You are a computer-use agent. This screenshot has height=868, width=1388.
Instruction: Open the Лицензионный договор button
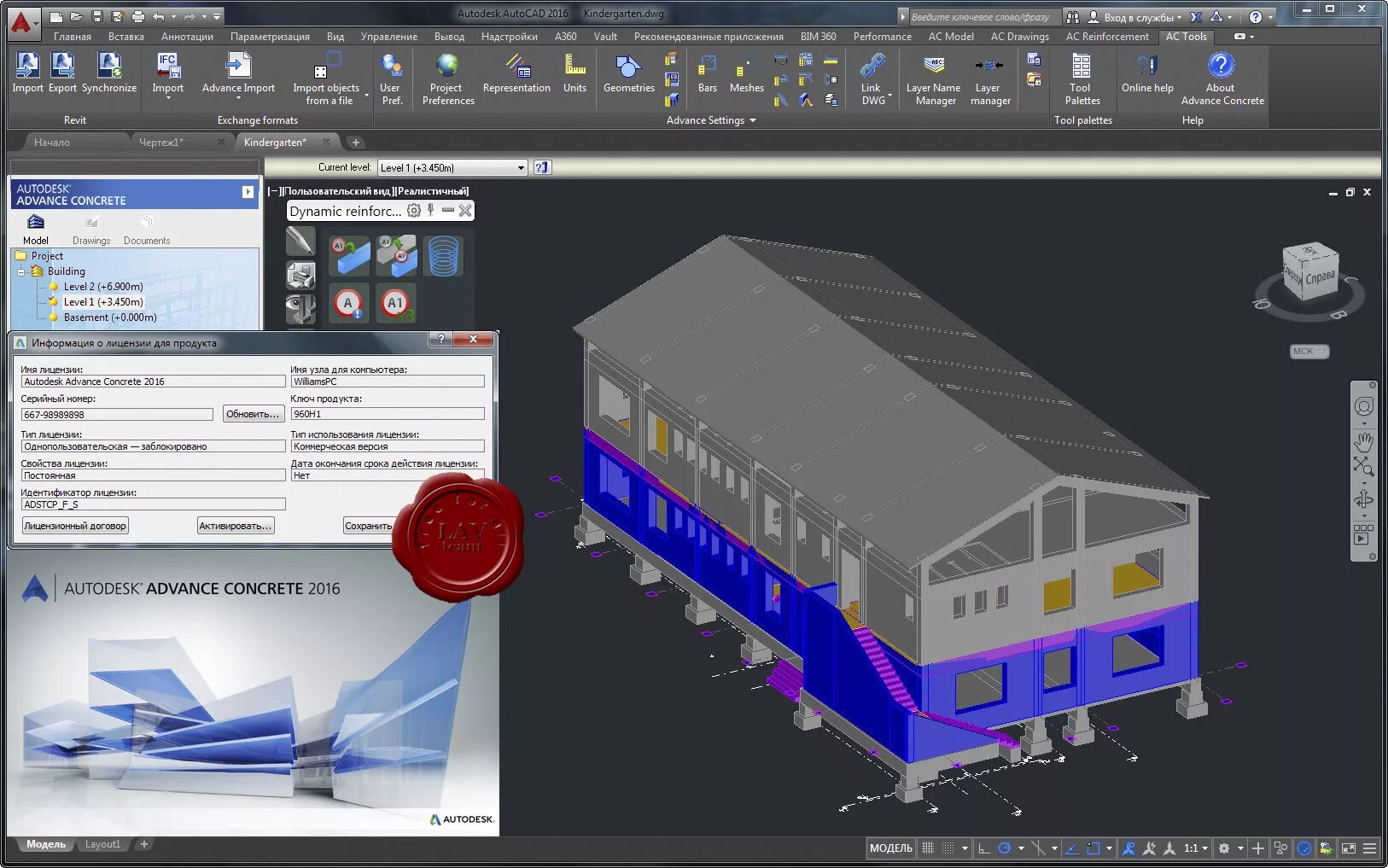75,526
